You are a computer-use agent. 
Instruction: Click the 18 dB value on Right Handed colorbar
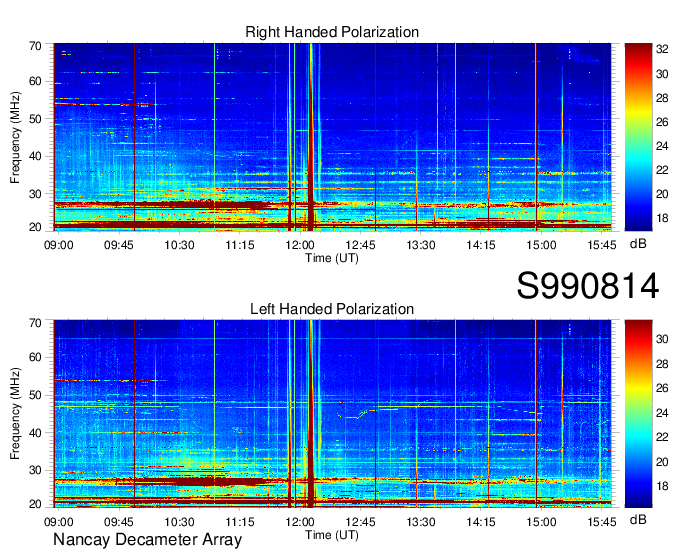[662, 218]
